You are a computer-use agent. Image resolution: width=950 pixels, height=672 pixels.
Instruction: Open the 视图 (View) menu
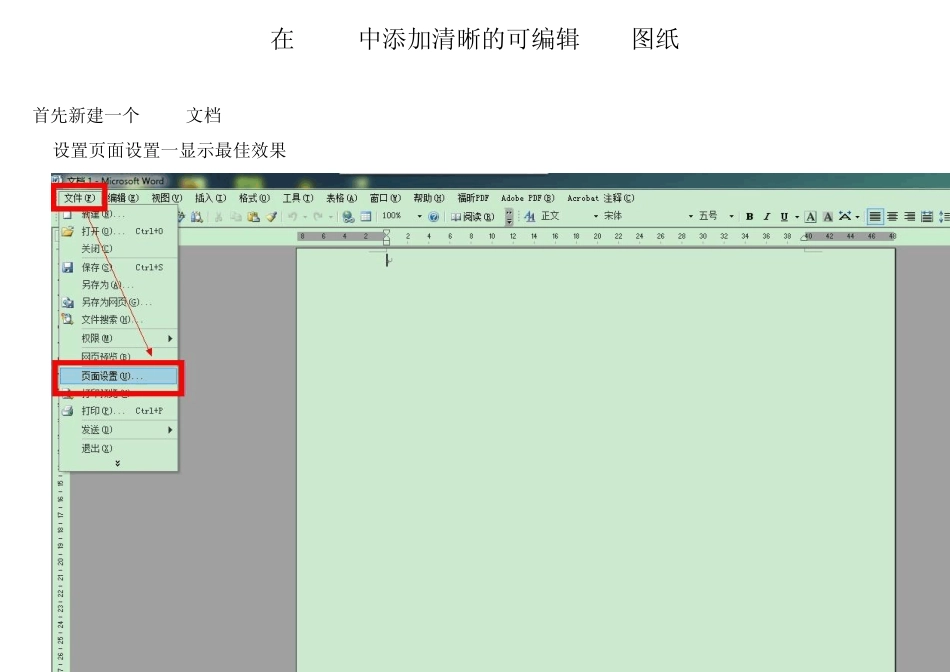click(x=167, y=198)
